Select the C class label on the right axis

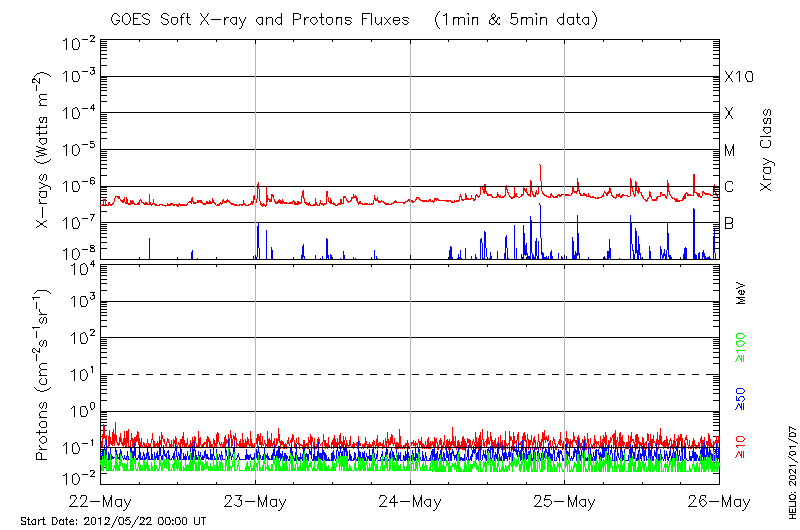pos(729,187)
